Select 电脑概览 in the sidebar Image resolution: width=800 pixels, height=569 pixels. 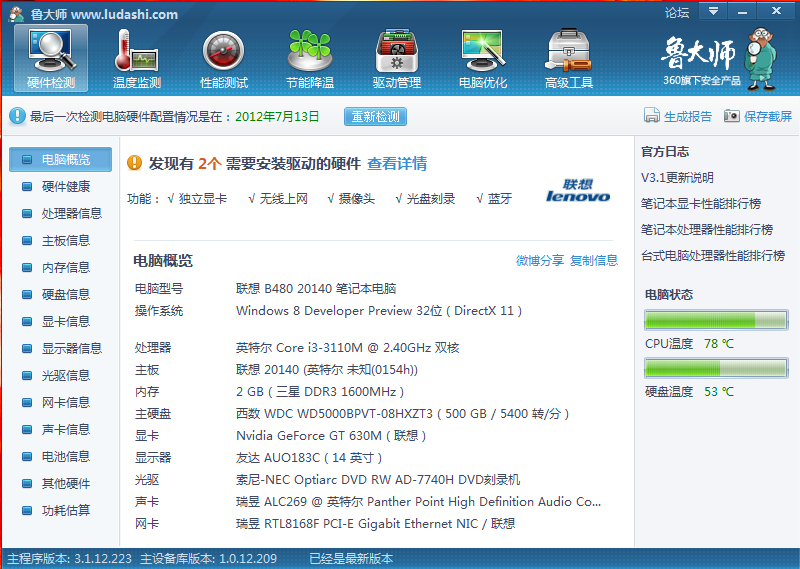pyautogui.click(x=60, y=159)
